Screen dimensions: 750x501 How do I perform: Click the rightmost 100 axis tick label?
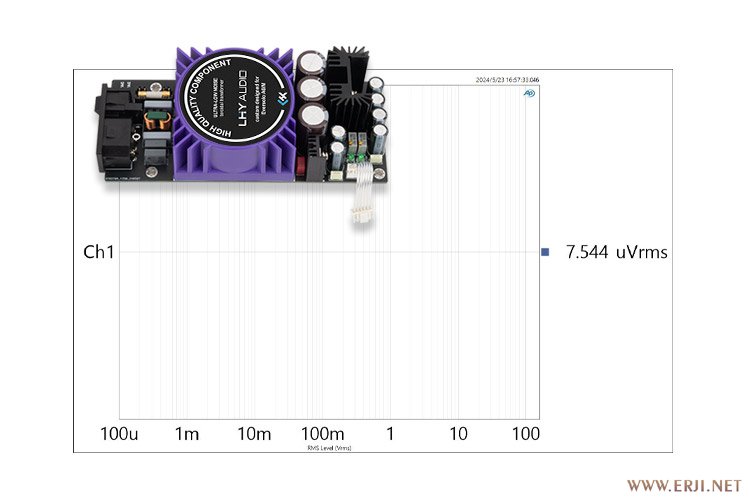tap(525, 434)
